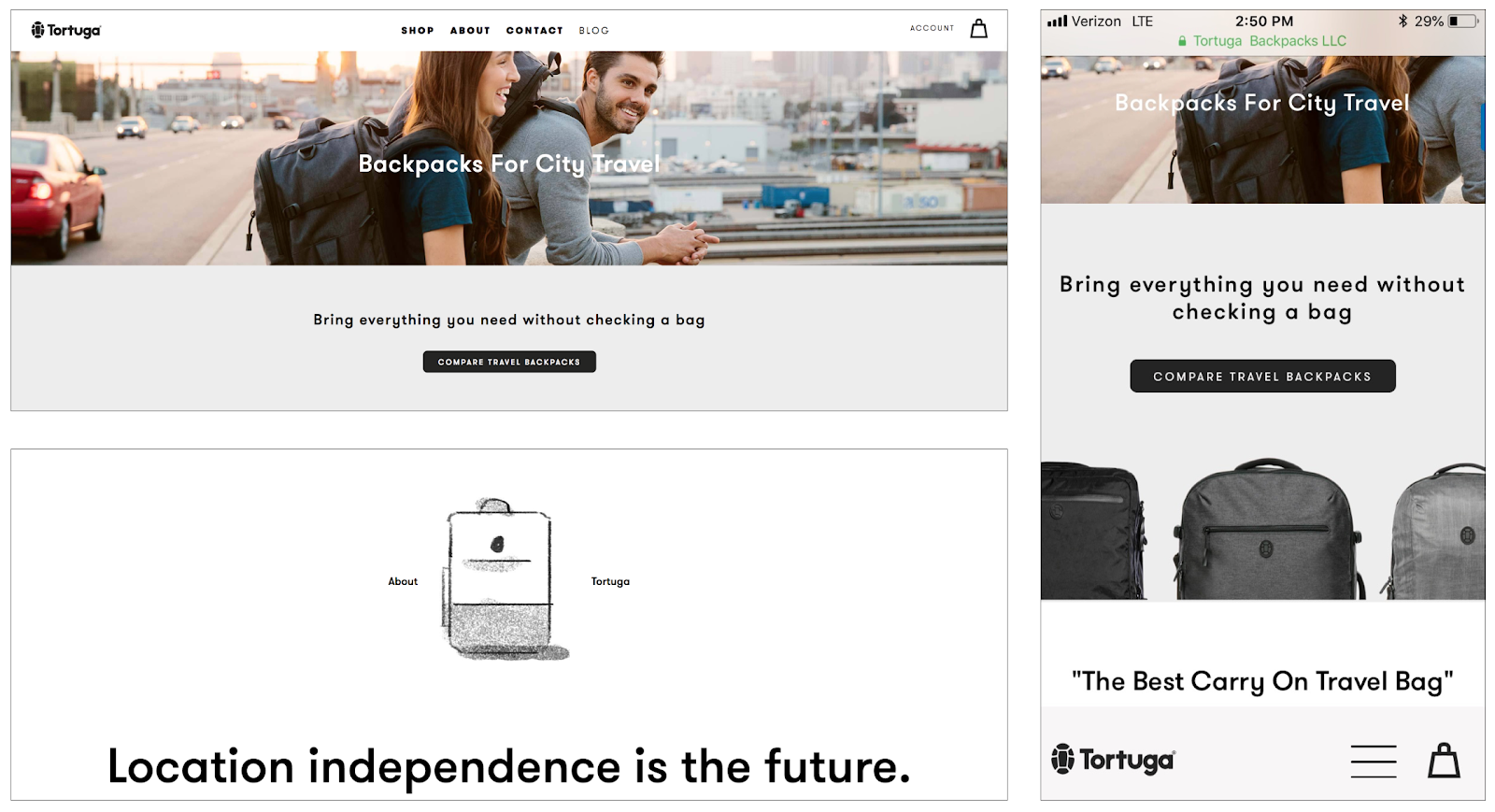Open the mobile hamburger menu icon
Image resolution: width=1495 pixels, height=812 pixels.
1374,761
